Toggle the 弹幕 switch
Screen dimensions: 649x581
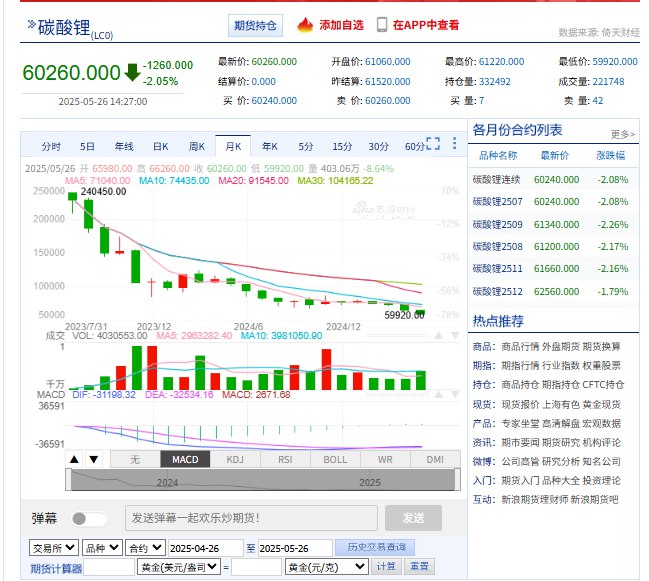[89, 519]
